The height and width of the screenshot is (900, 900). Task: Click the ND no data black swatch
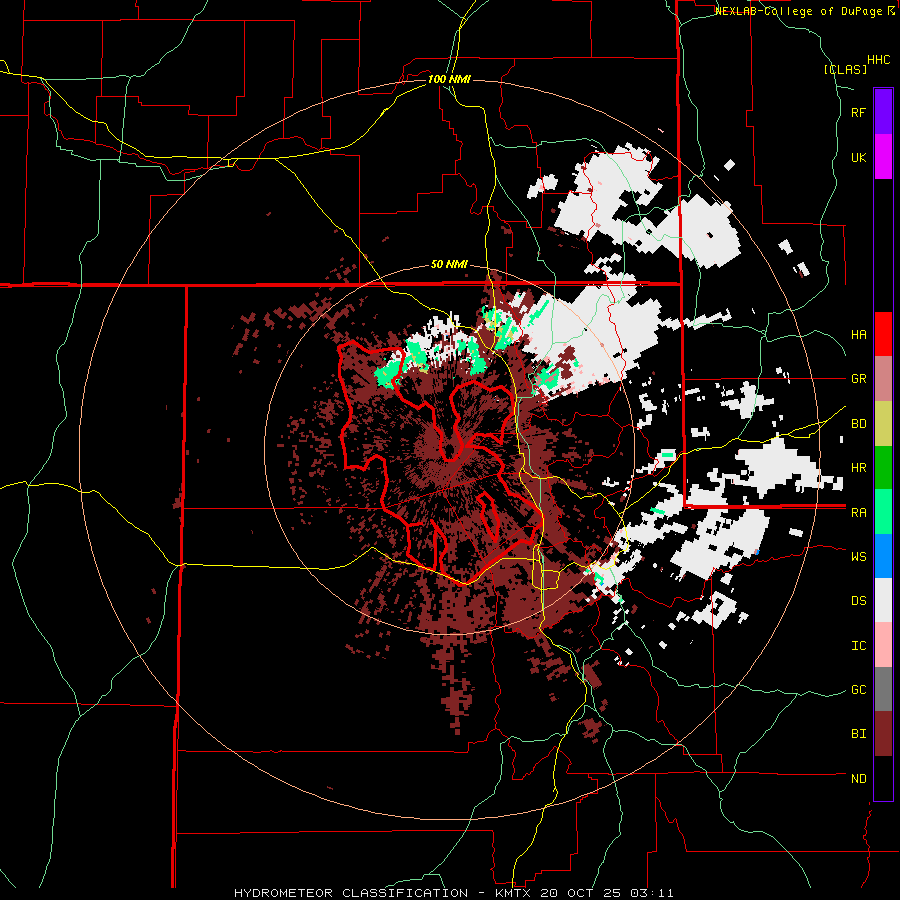point(883,778)
